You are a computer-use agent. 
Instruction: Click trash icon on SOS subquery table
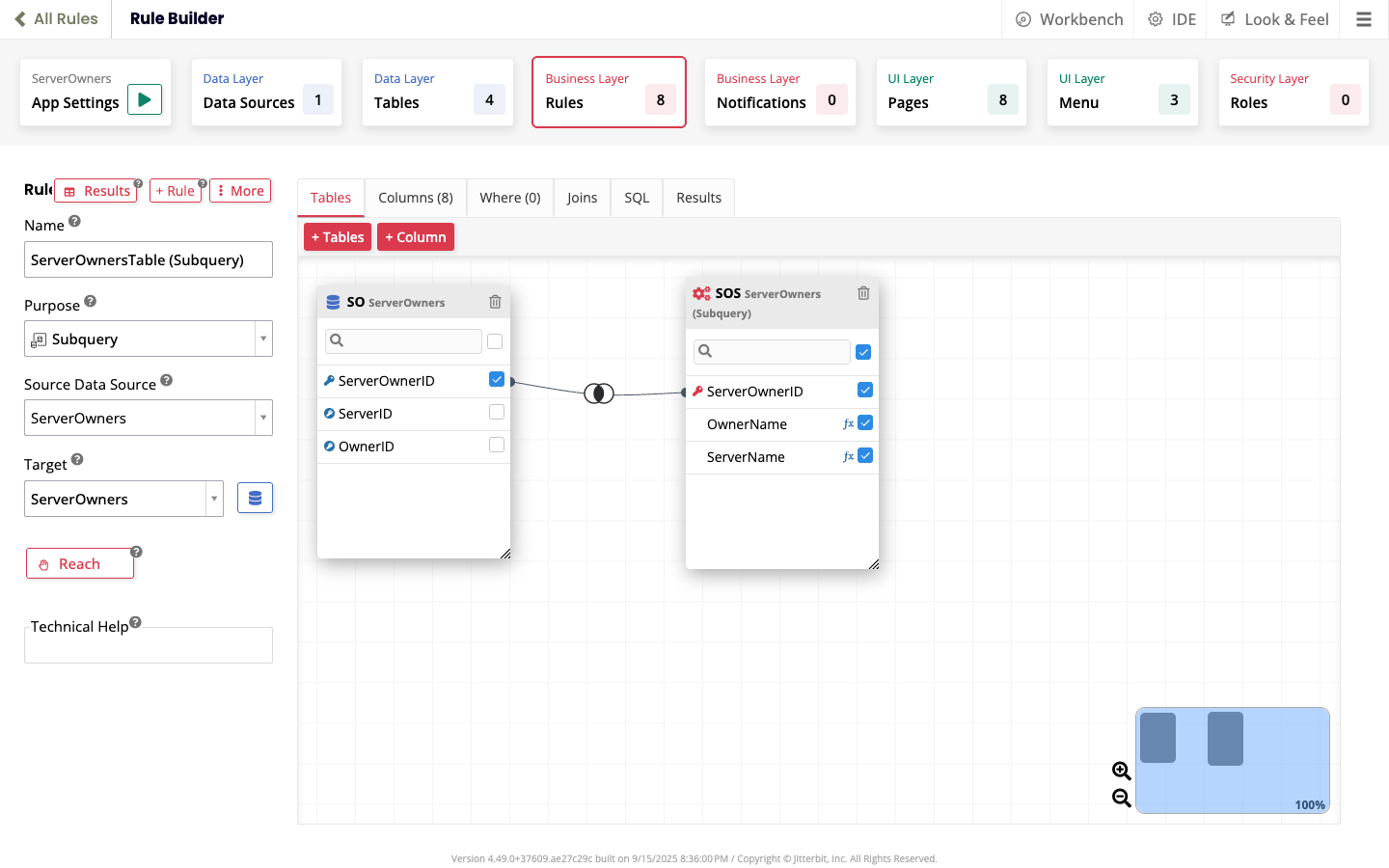tap(863, 293)
